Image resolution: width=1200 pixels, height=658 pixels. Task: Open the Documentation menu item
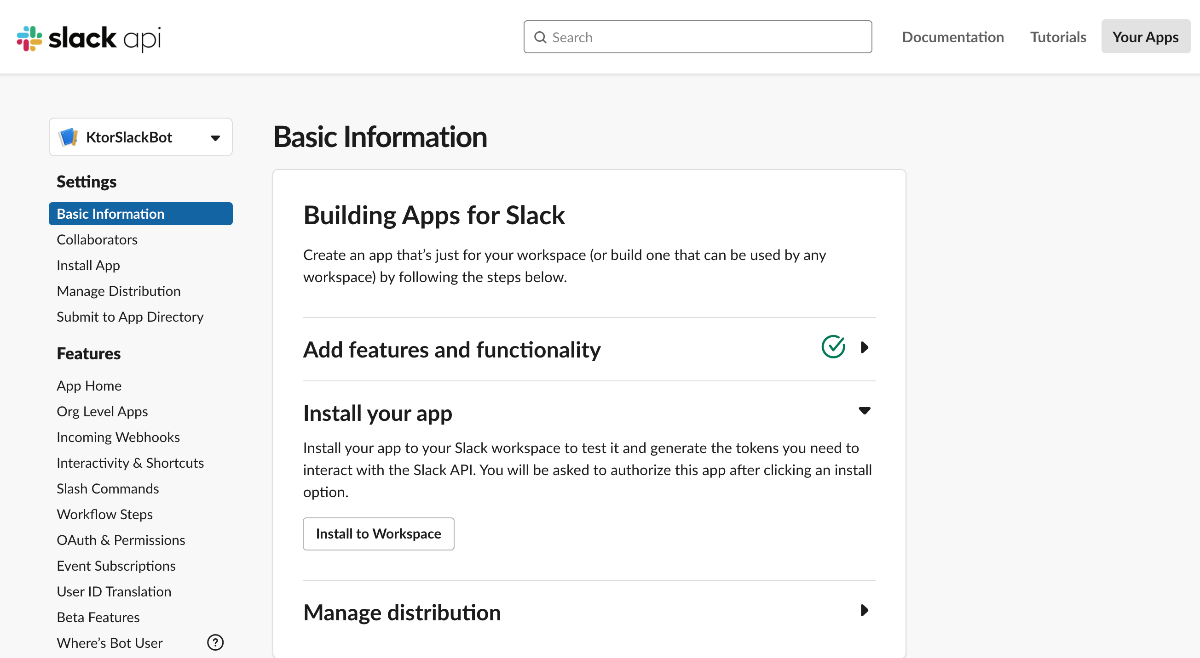coord(952,37)
